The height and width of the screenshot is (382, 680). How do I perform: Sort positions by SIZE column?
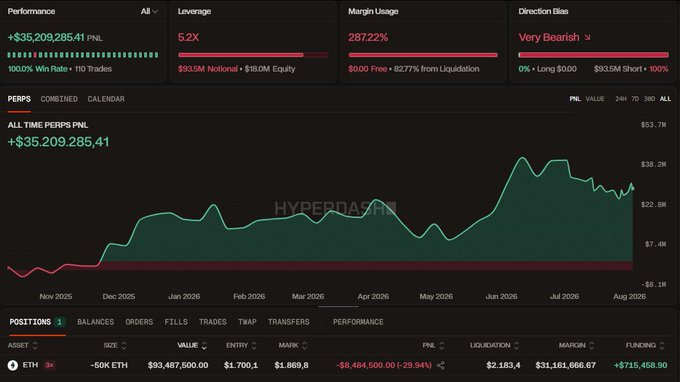pyautogui.click(x=115, y=345)
